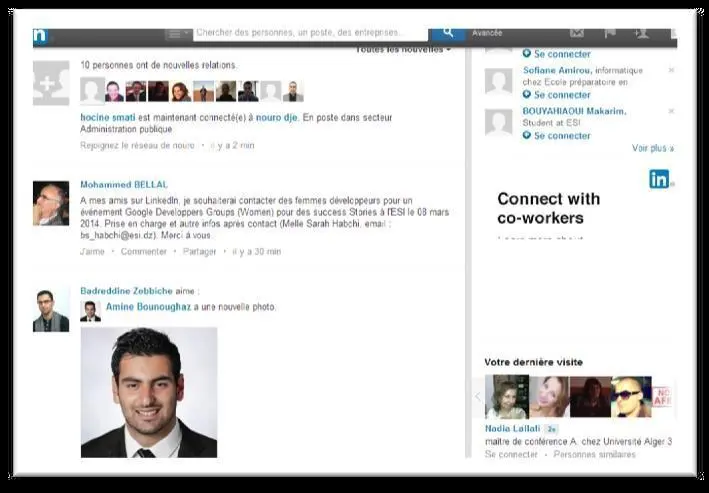This screenshot has height=493, width=709.
Task: Open the notifications flag icon
Action: tap(610, 33)
